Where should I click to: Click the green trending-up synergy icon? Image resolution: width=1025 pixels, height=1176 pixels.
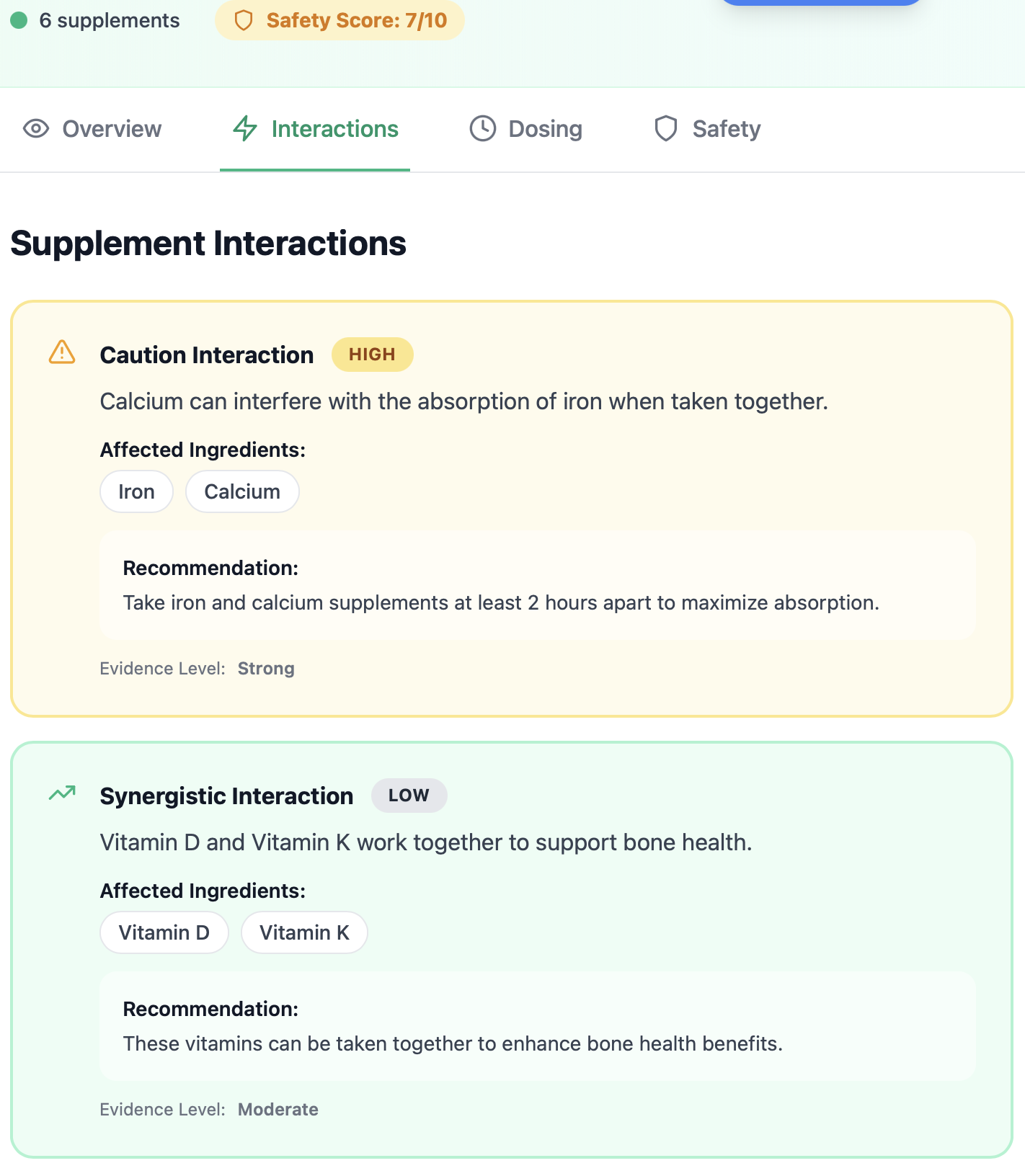(x=62, y=793)
